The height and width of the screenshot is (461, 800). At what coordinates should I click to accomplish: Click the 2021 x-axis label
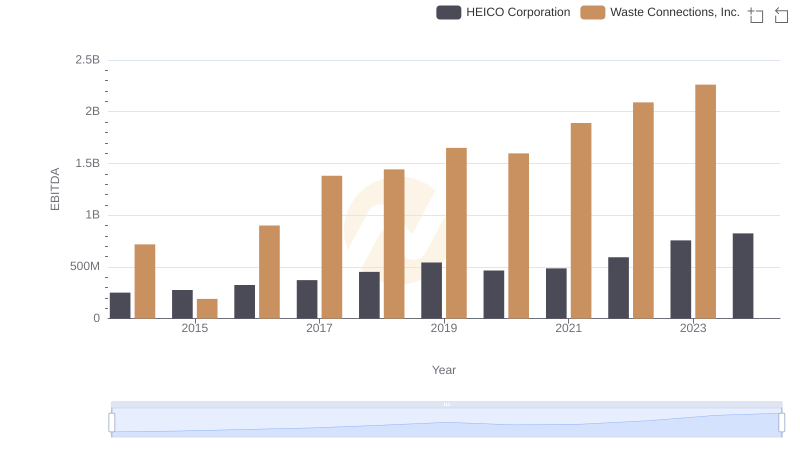[x=568, y=328]
